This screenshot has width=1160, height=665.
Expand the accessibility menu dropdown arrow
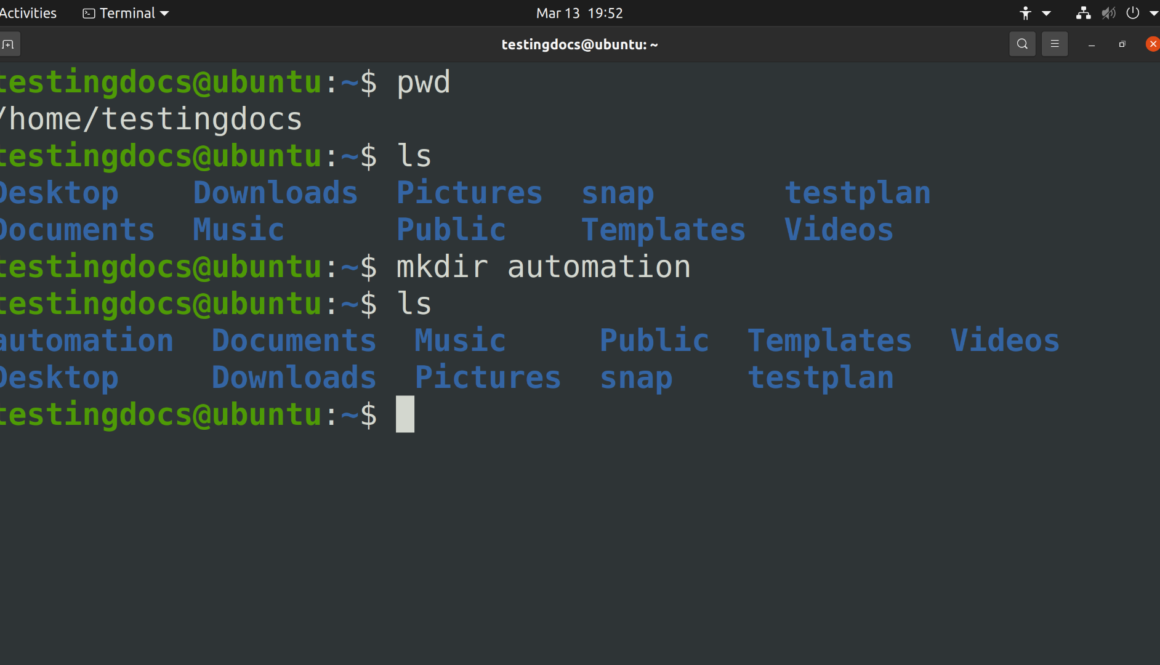[1046, 14]
